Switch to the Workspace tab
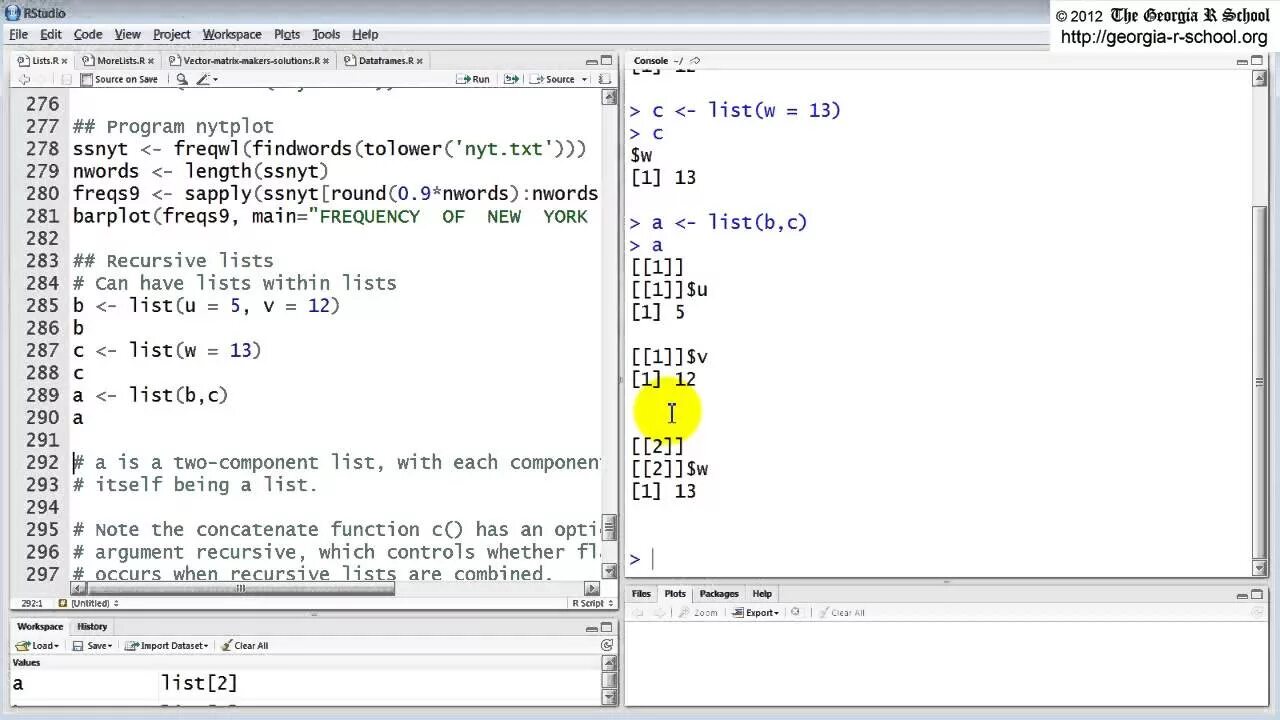Screen dimensions: 1280x720 [40, 627]
